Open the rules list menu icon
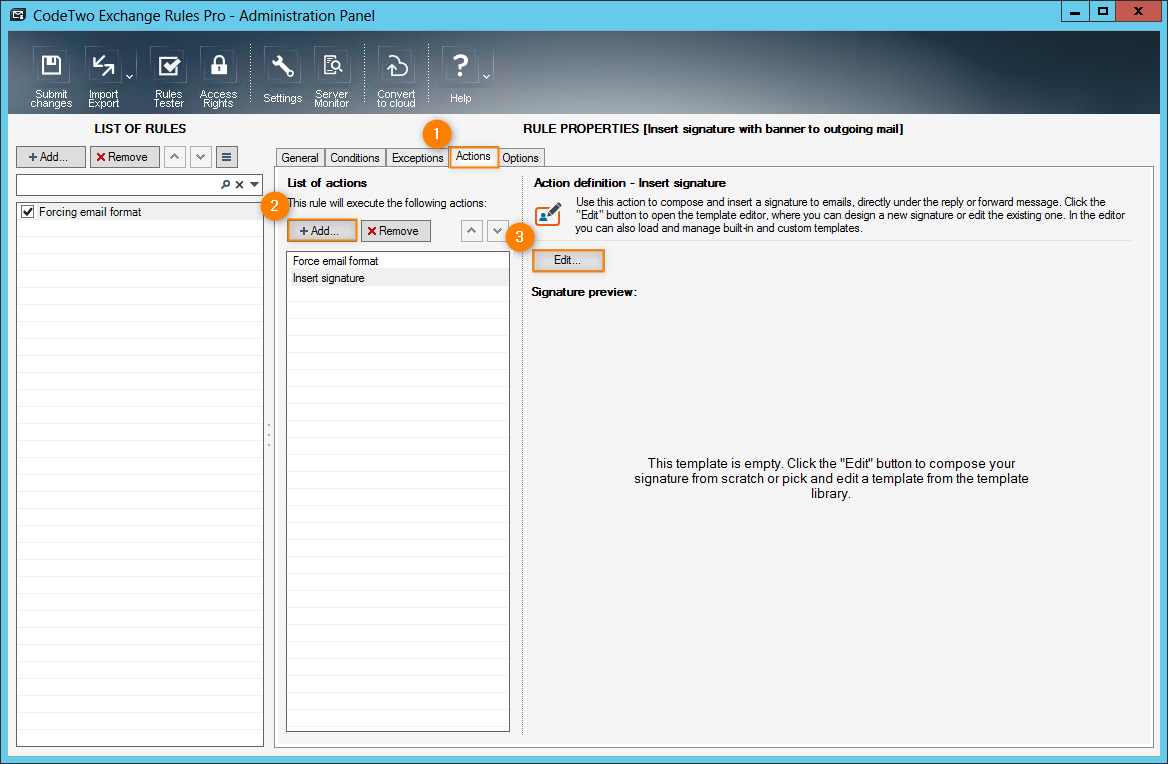The height and width of the screenshot is (764, 1168). (226, 157)
